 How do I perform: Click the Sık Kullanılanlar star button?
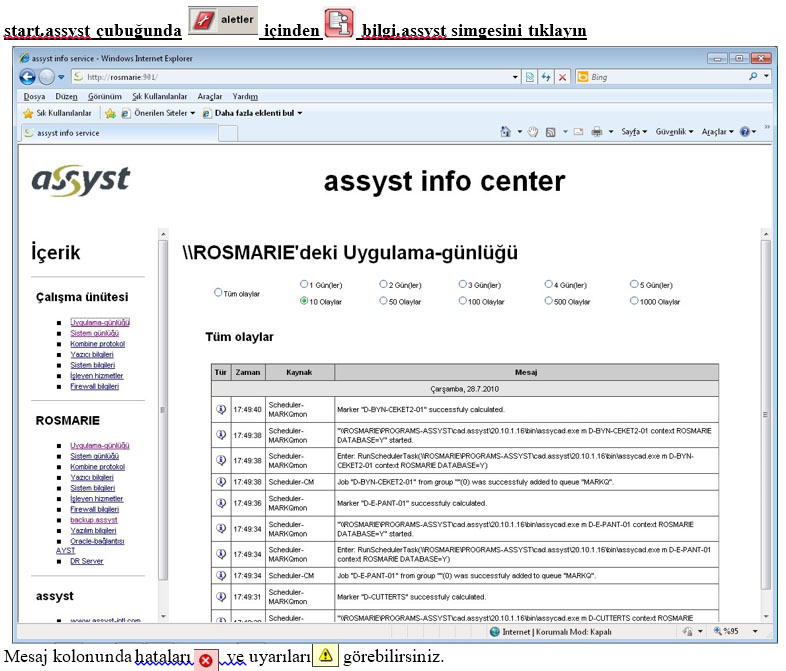(x=57, y=113)
